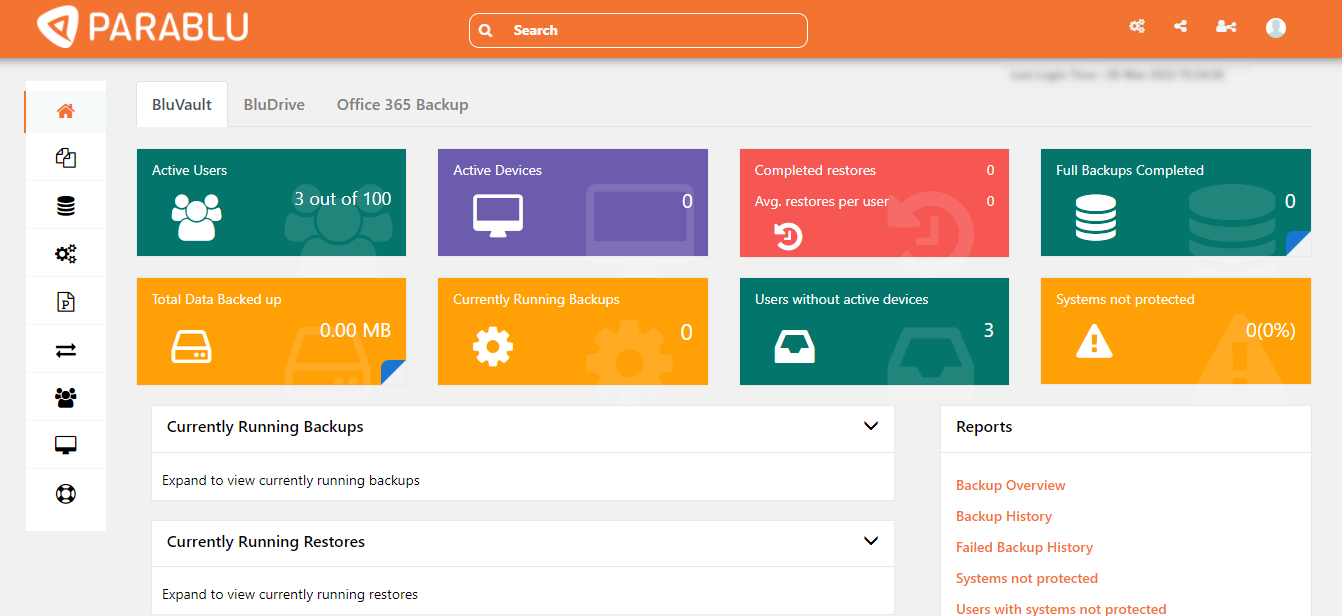Click the warning triangle icon on the Systems not protected card
Viewport: 1342px width, 616px height.
1095,343
